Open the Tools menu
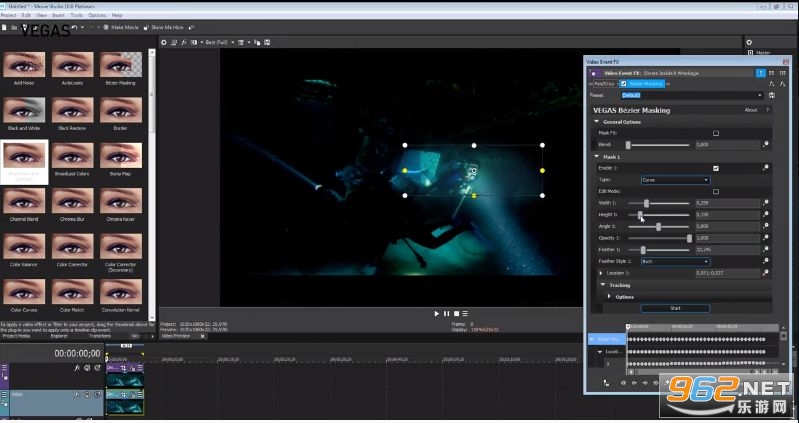Image resolution: width=799 pixels, height=423 pixels. [76, 15]
